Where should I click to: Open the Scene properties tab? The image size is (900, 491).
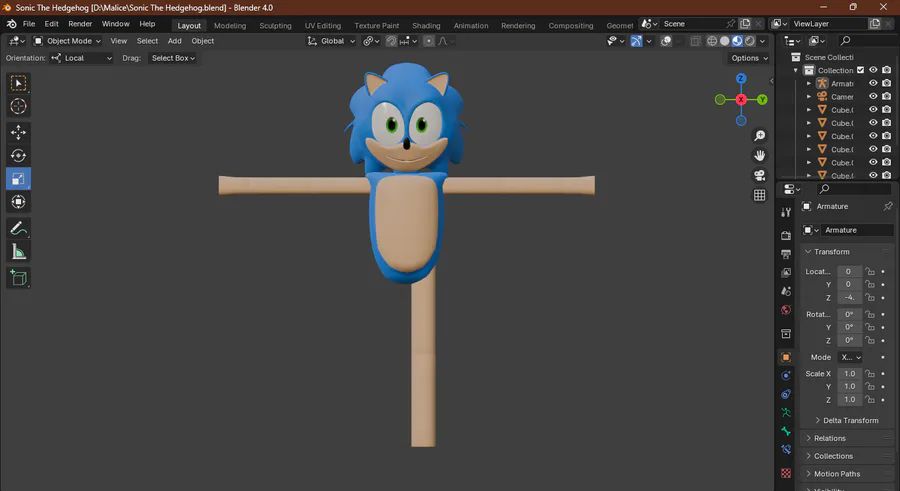pos(786,291)
